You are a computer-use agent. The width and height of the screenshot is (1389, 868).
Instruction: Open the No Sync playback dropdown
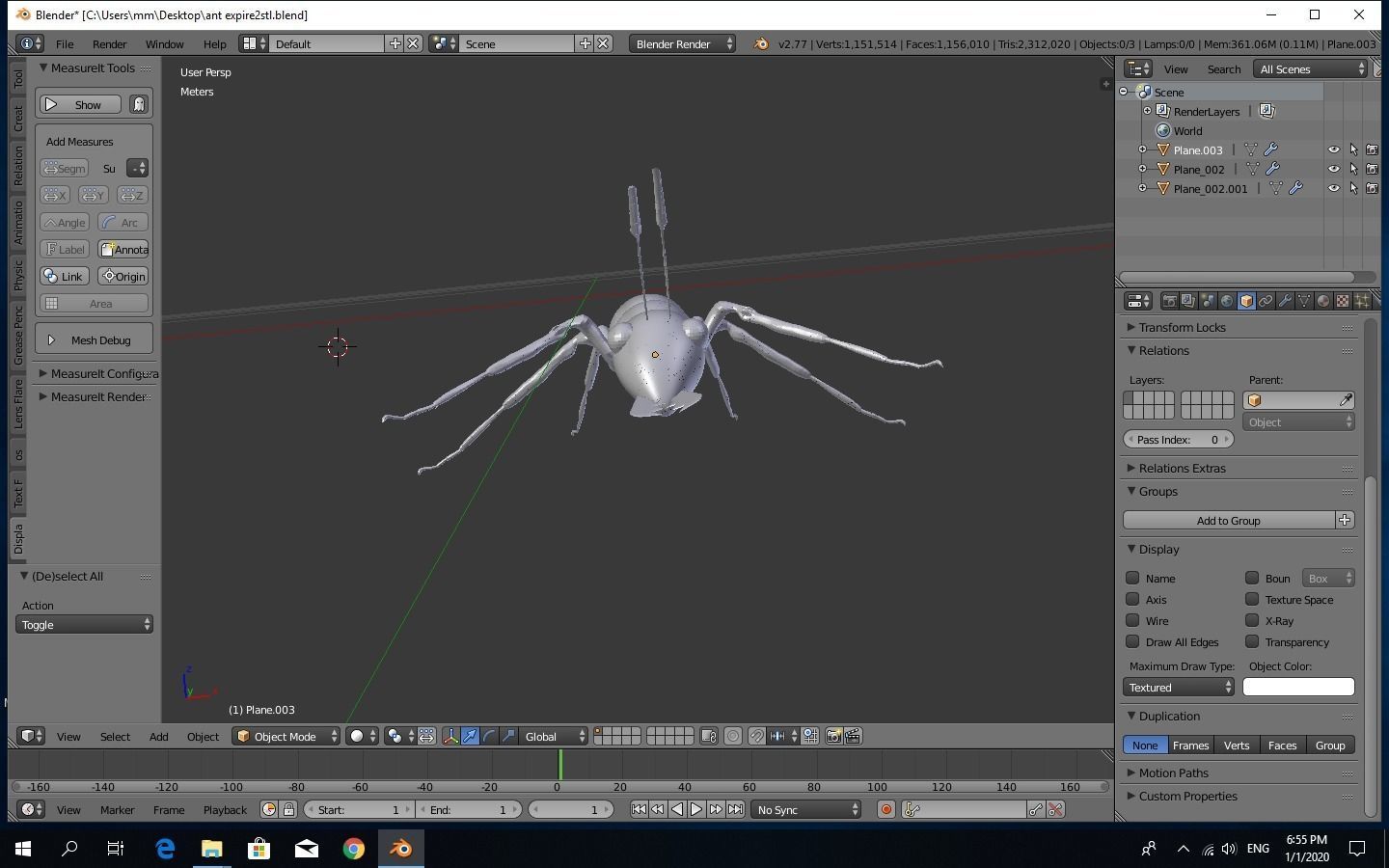(805, 810)
